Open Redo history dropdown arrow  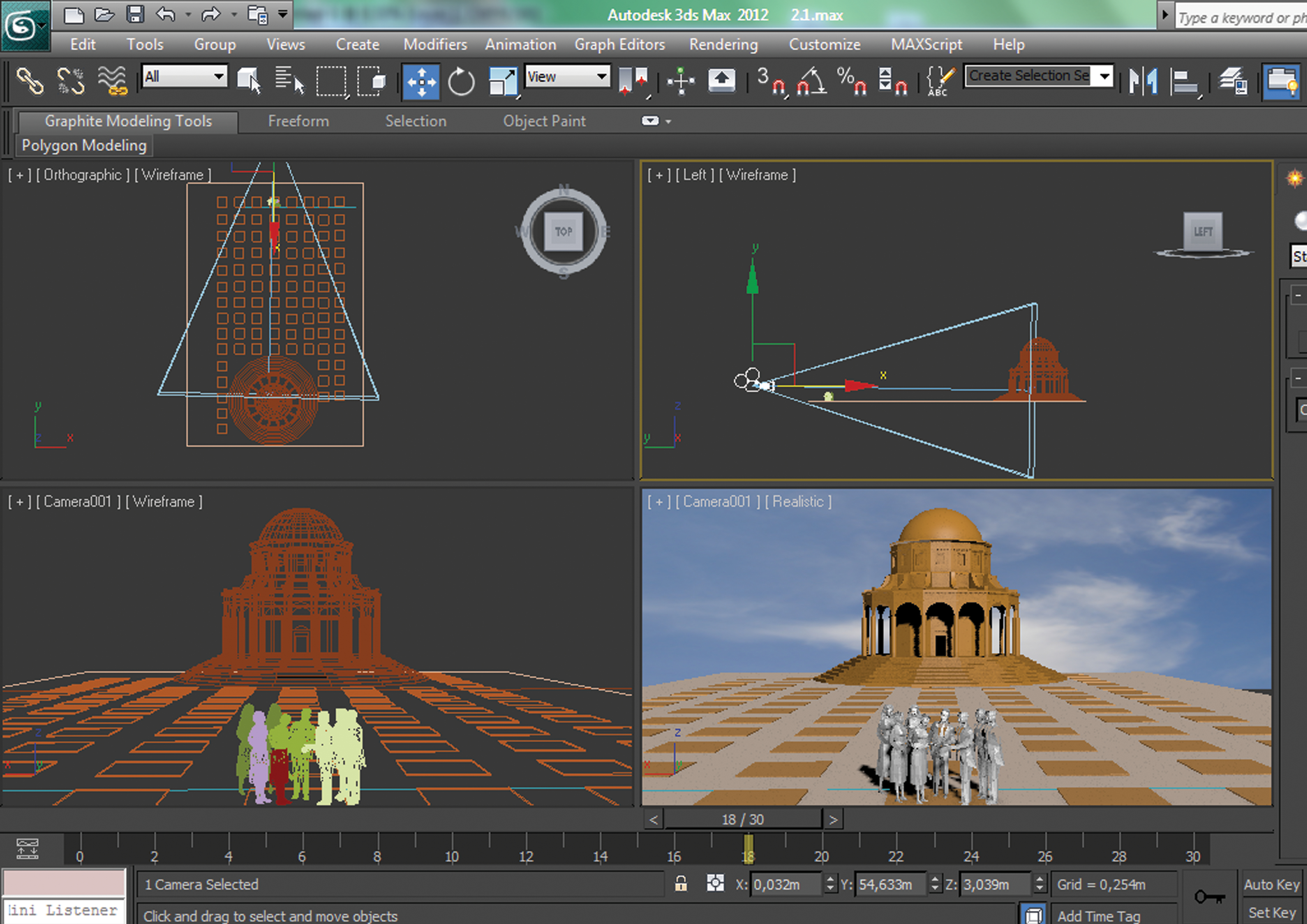tap(233, 15)
